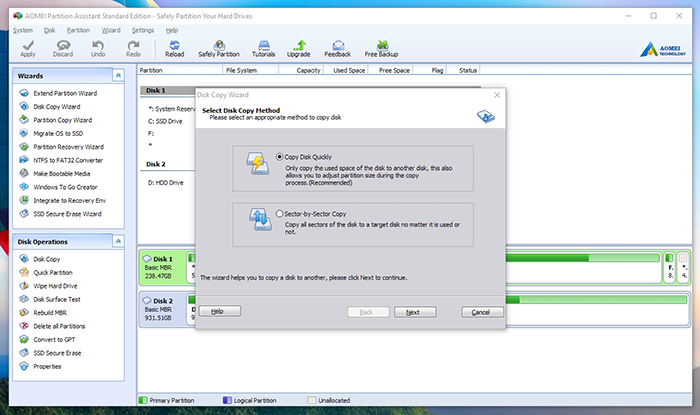Click the wizard's Help button
This screenshot has height=415, width=700.
pos(220,311)
